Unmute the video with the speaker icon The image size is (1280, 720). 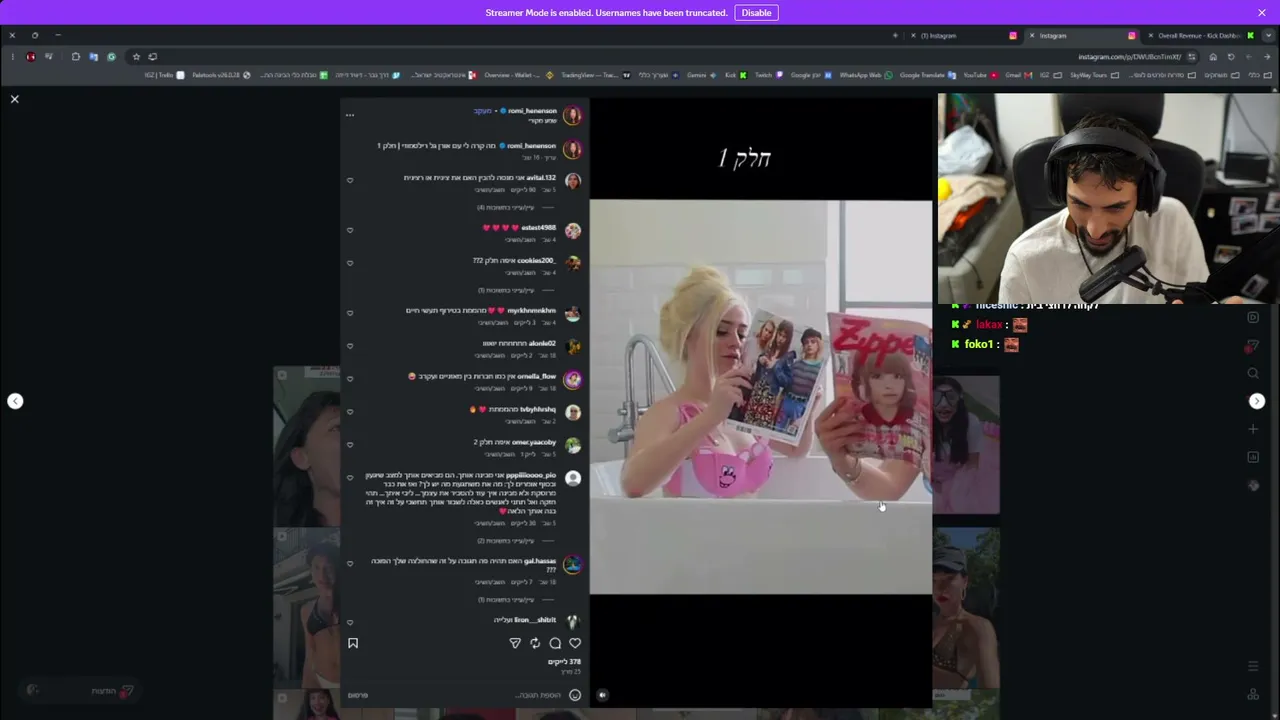(602, 695)
